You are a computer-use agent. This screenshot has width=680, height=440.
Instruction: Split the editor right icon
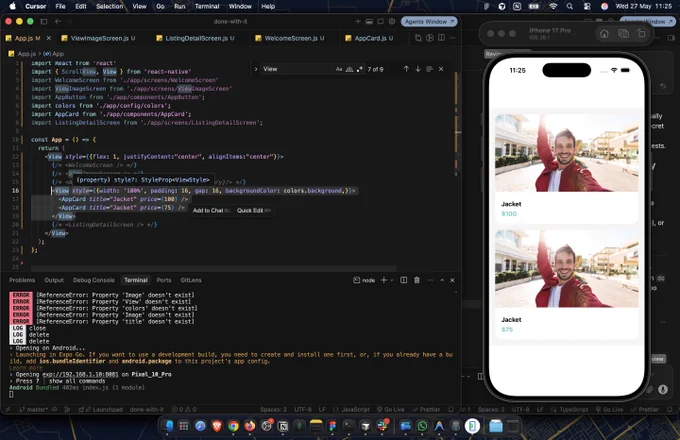441,38
